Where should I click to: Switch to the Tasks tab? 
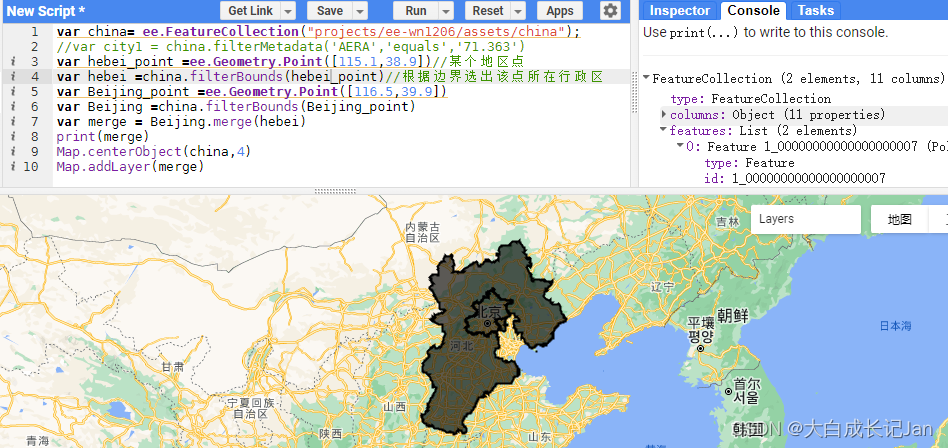(816, 11)
